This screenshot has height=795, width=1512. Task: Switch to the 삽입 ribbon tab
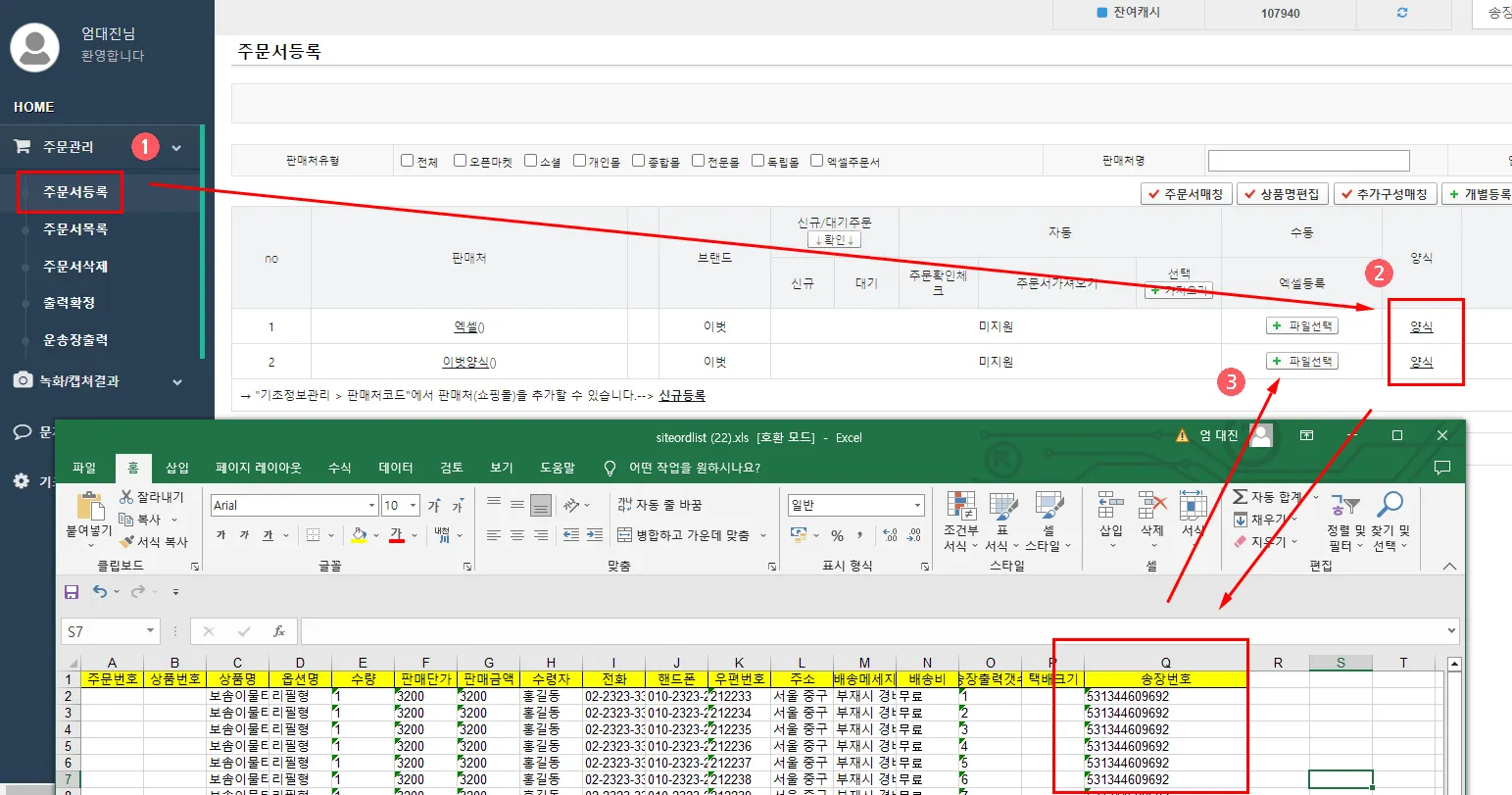point(177,468)
